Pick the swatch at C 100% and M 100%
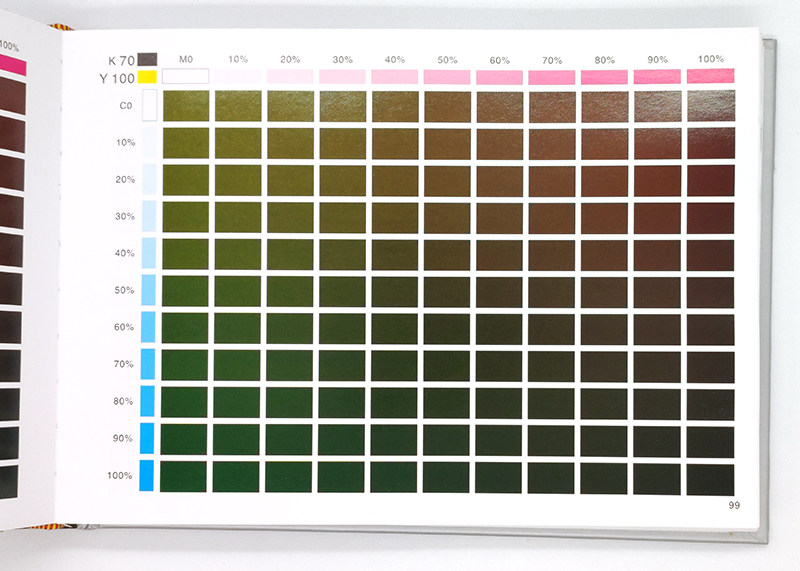 710,480
